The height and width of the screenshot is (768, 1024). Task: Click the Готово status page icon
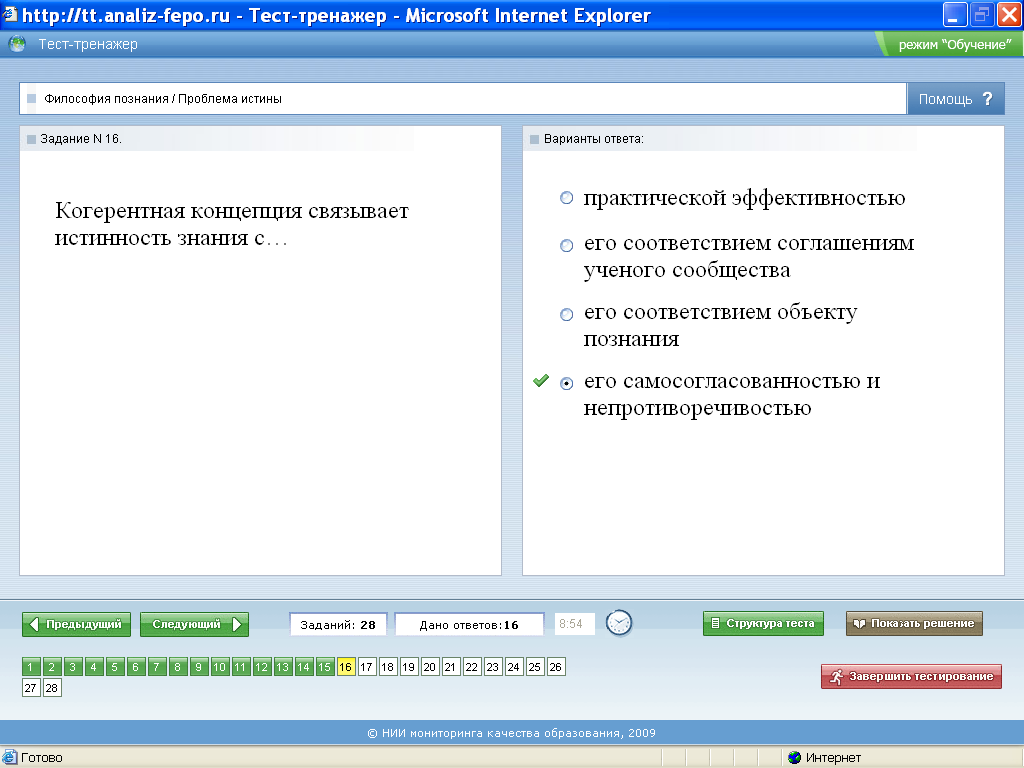[9, 758]
